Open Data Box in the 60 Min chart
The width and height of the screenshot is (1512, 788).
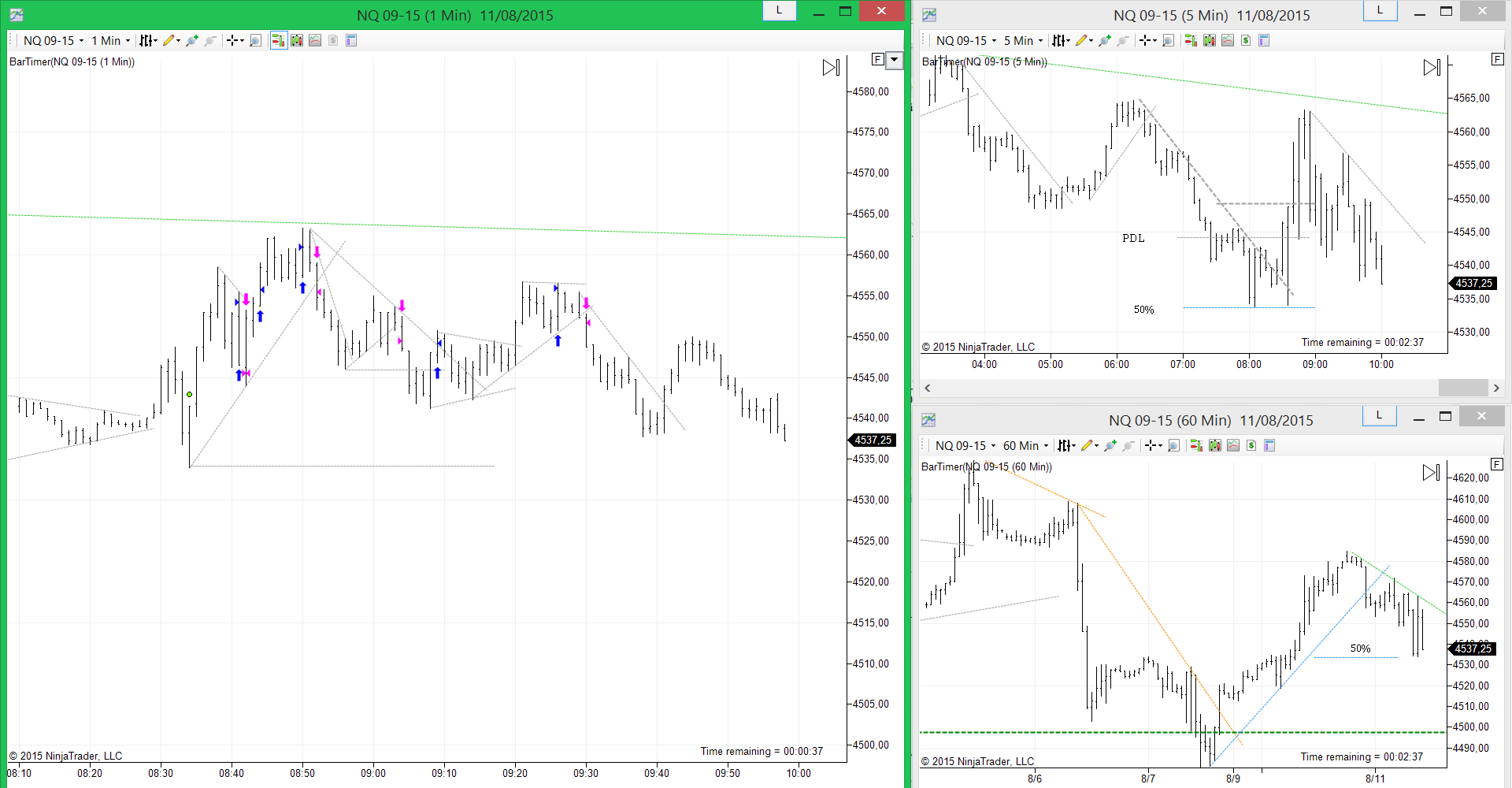[1269, 445]
